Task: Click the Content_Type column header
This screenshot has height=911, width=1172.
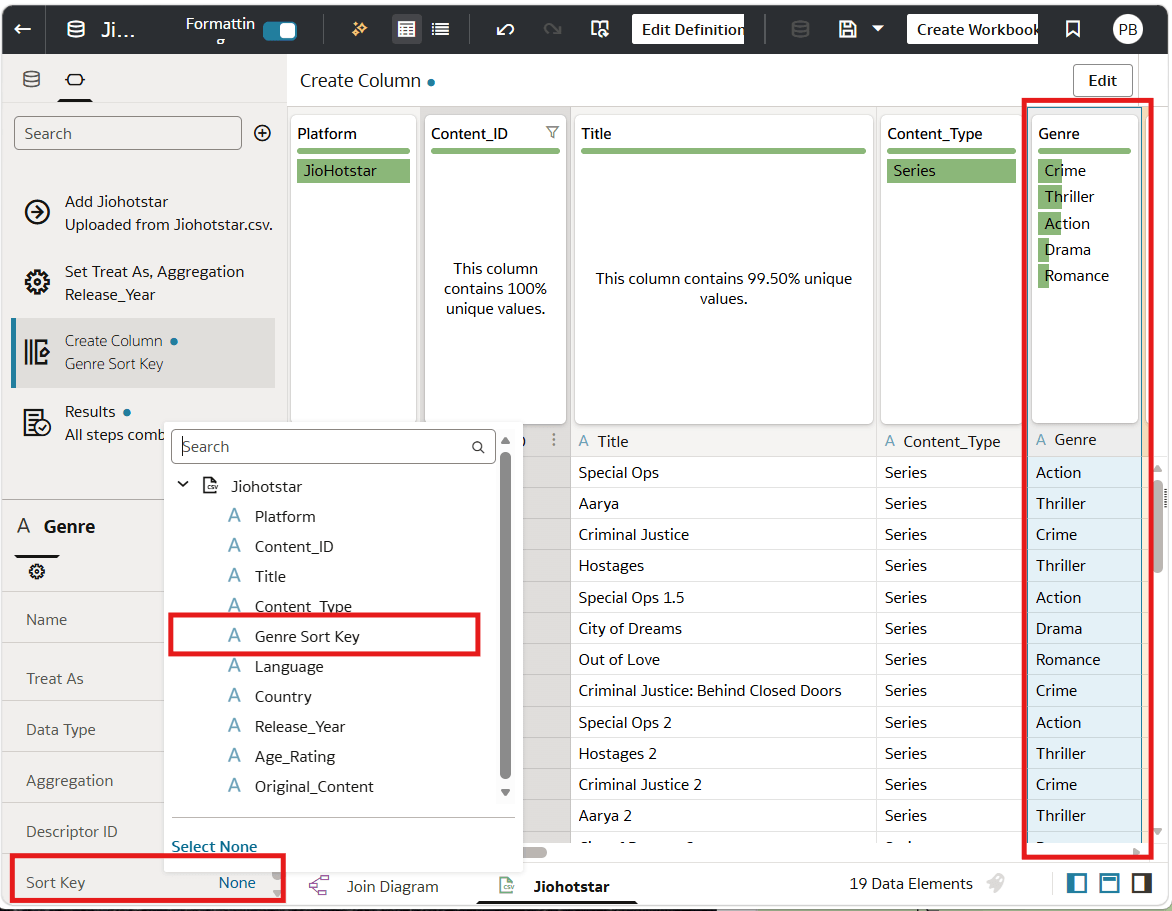Action: point(951,442)
